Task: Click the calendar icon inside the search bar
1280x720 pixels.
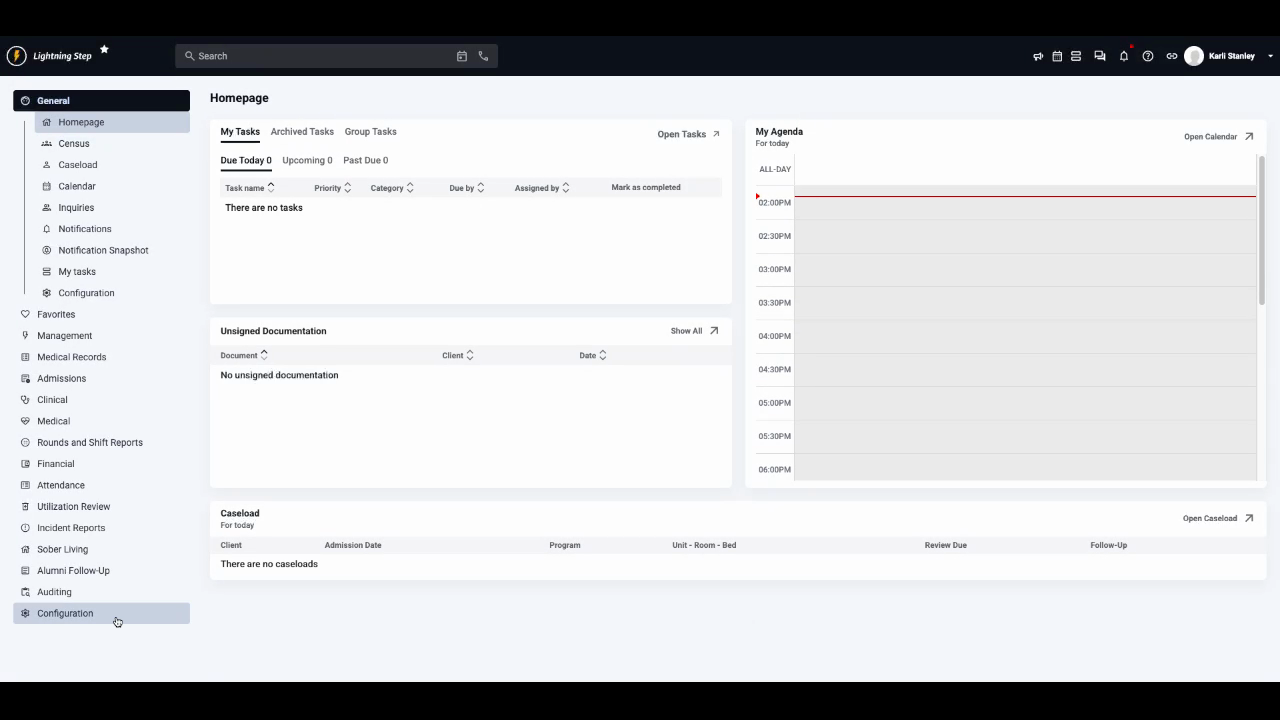Action: (x=463, y=56)
